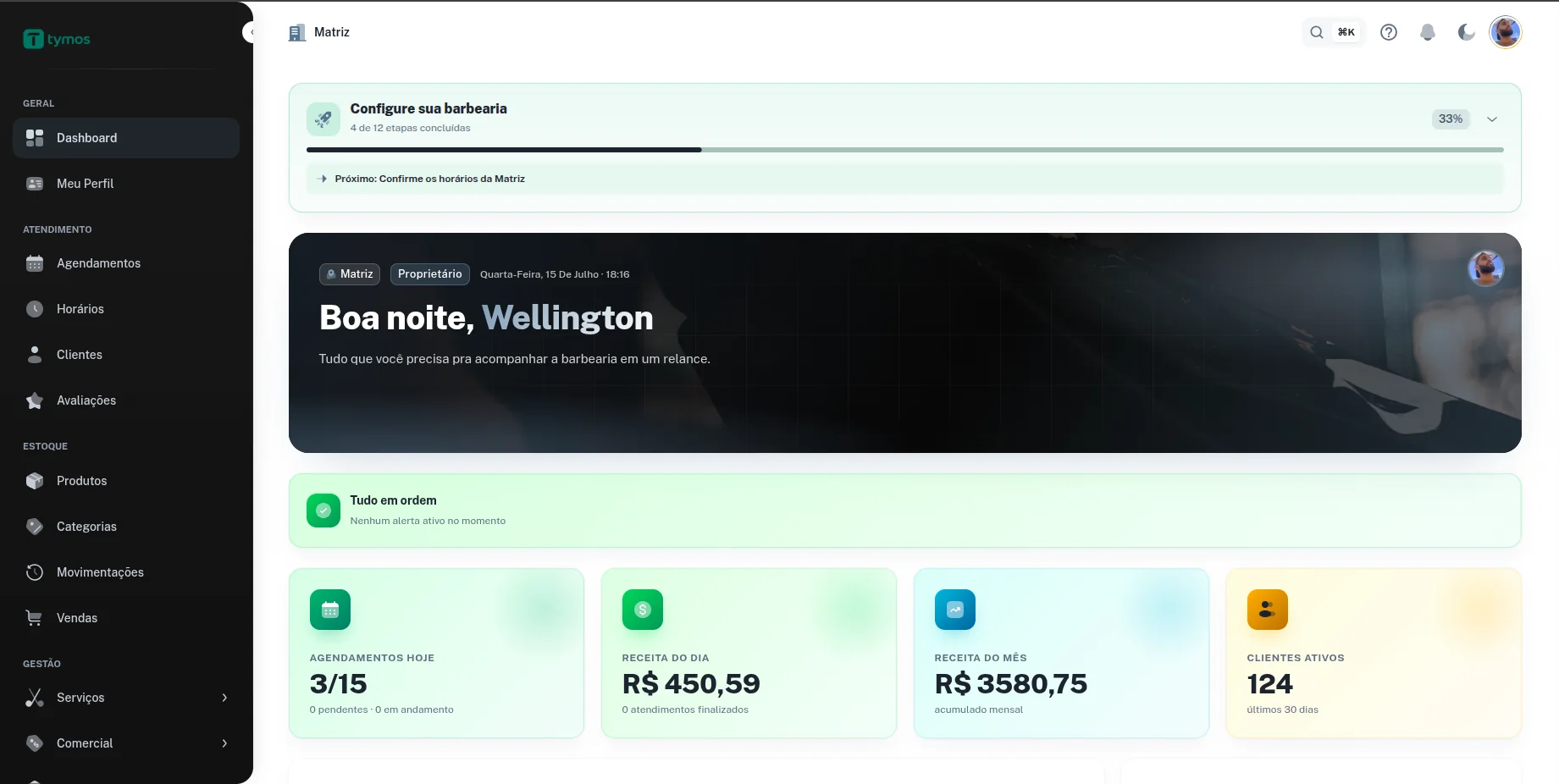Click the Receita do Mês chart icon
The width and height of the screenshot is (1559, 784).
pyautogui.click(x=955, y=610)
